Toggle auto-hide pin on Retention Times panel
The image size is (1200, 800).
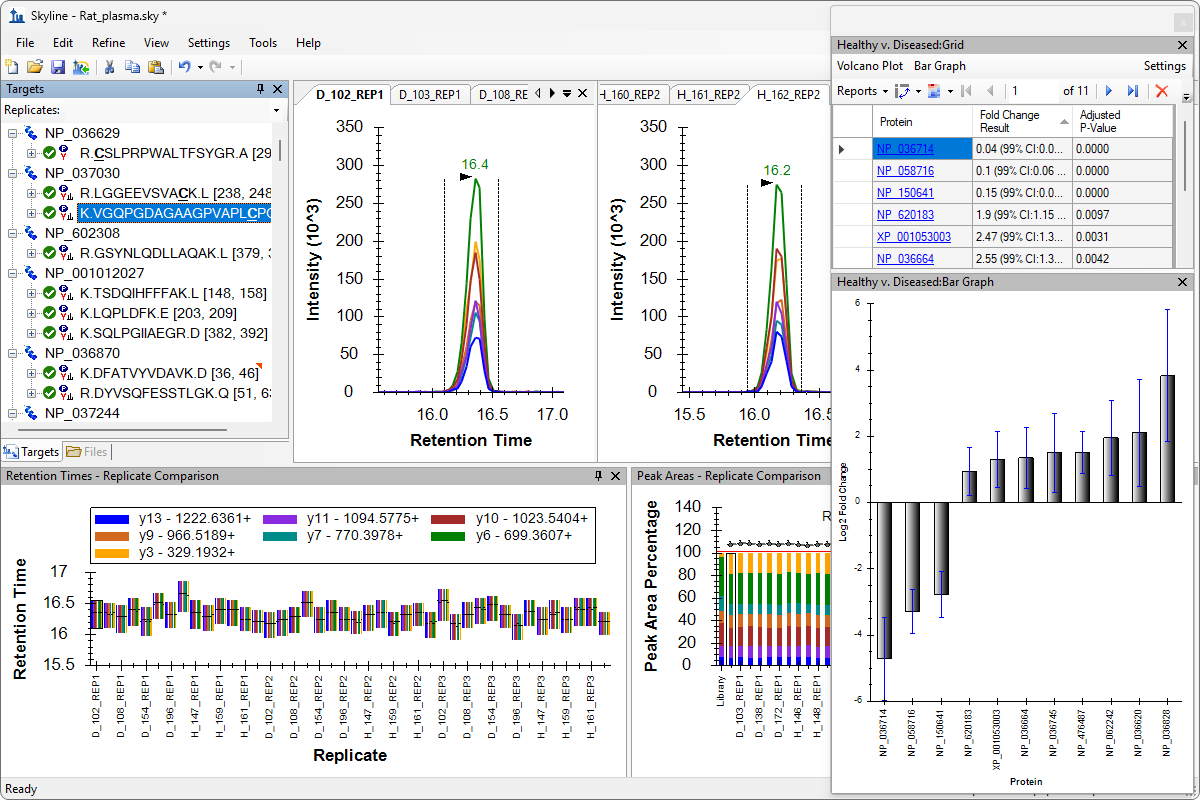tap(599, 476)
